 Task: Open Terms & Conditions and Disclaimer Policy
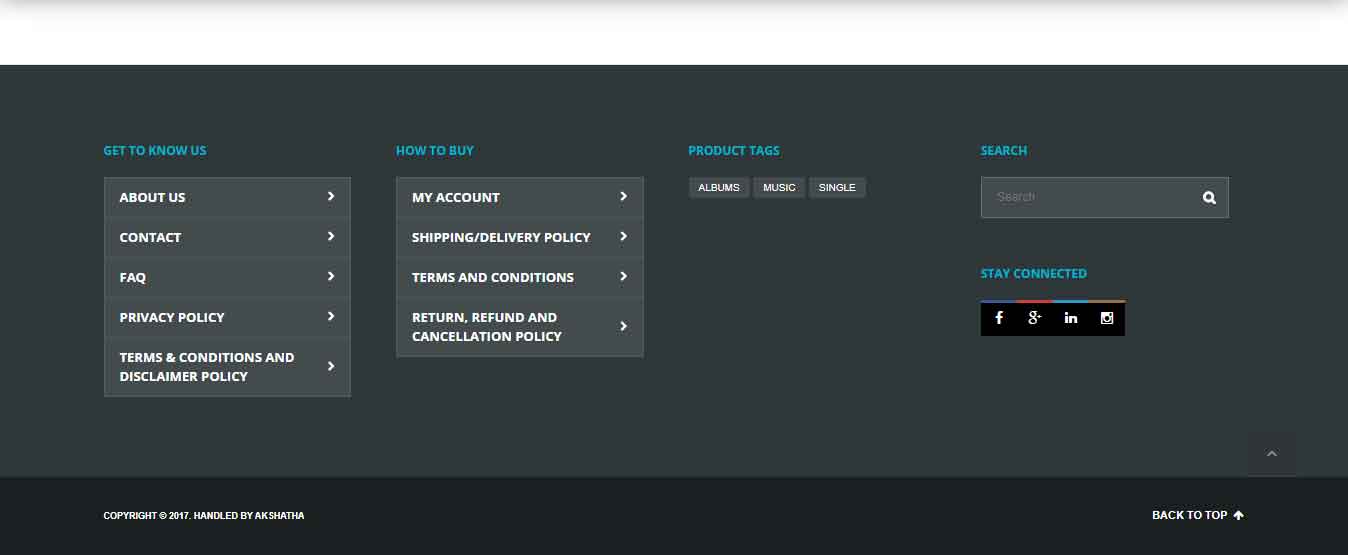pyautogui.click(x=207, y=367)
